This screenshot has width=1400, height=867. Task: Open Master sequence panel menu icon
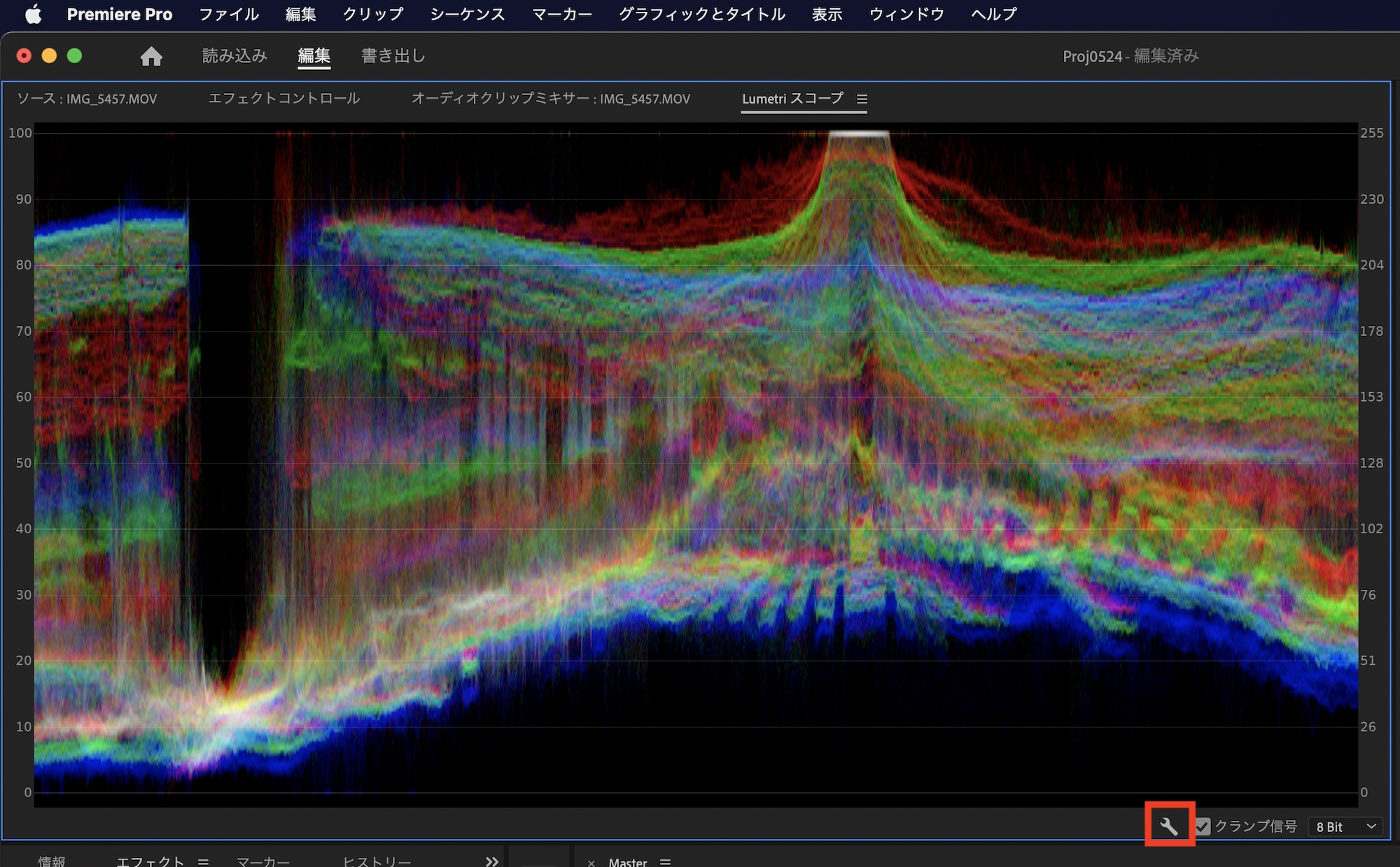[x=665, y=862]
